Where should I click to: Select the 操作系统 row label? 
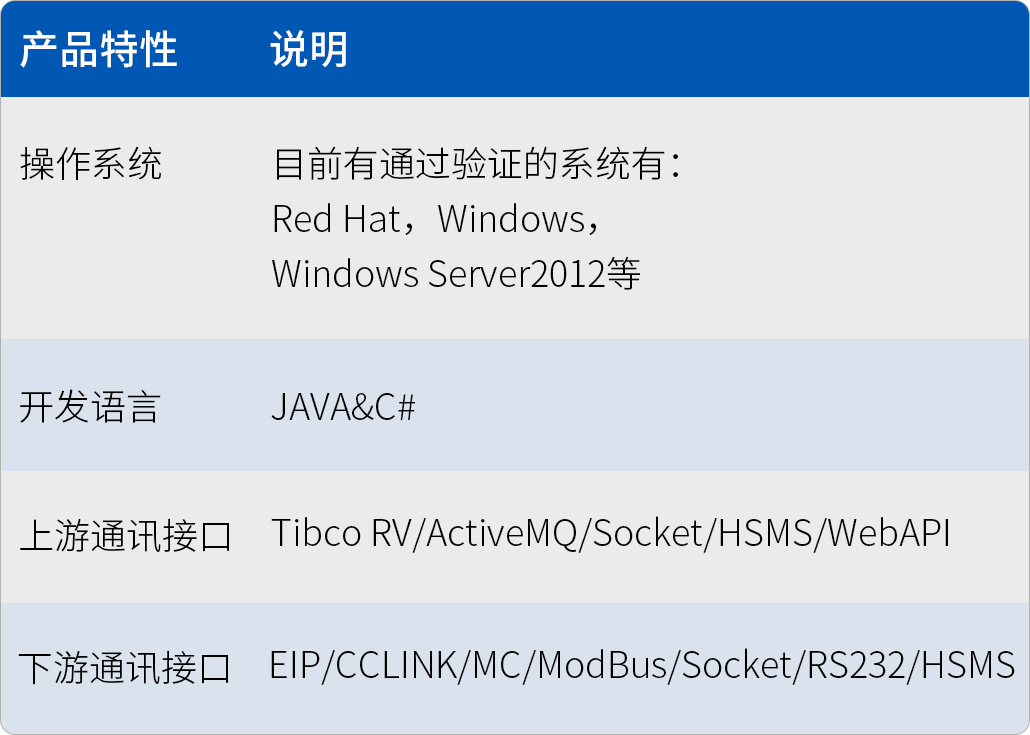pos(90,165)
